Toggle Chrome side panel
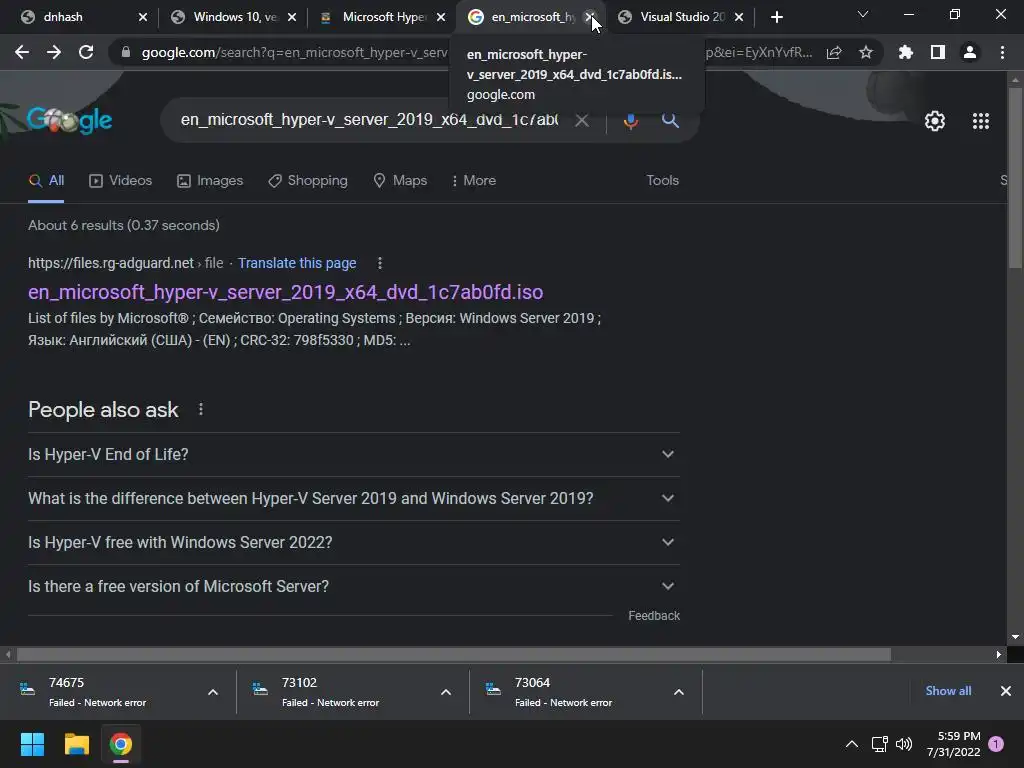Image resolution: width=1024 pixels, height=768 pixels. 937,52
